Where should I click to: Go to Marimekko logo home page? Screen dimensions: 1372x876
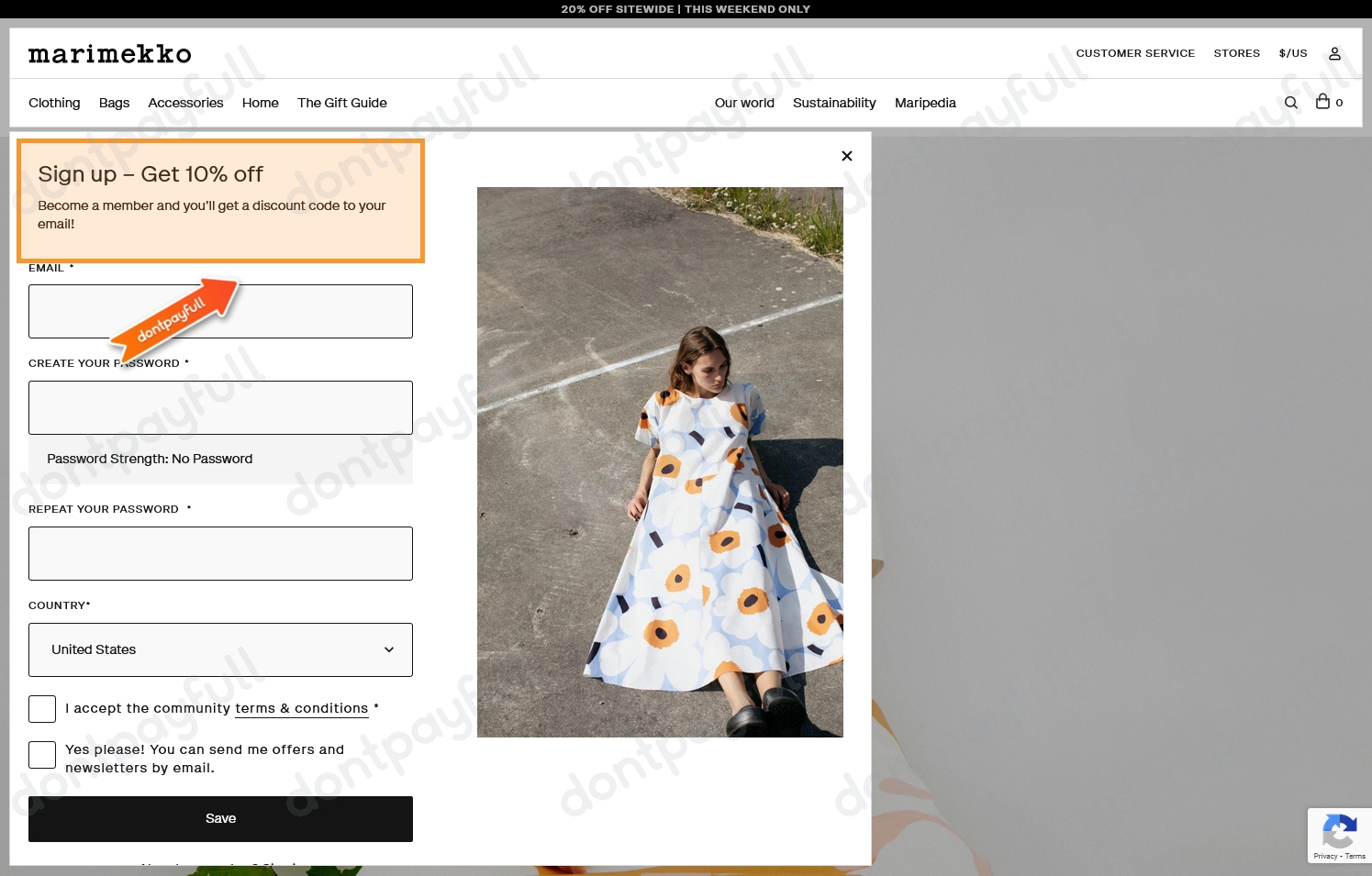tap(110, 54)
